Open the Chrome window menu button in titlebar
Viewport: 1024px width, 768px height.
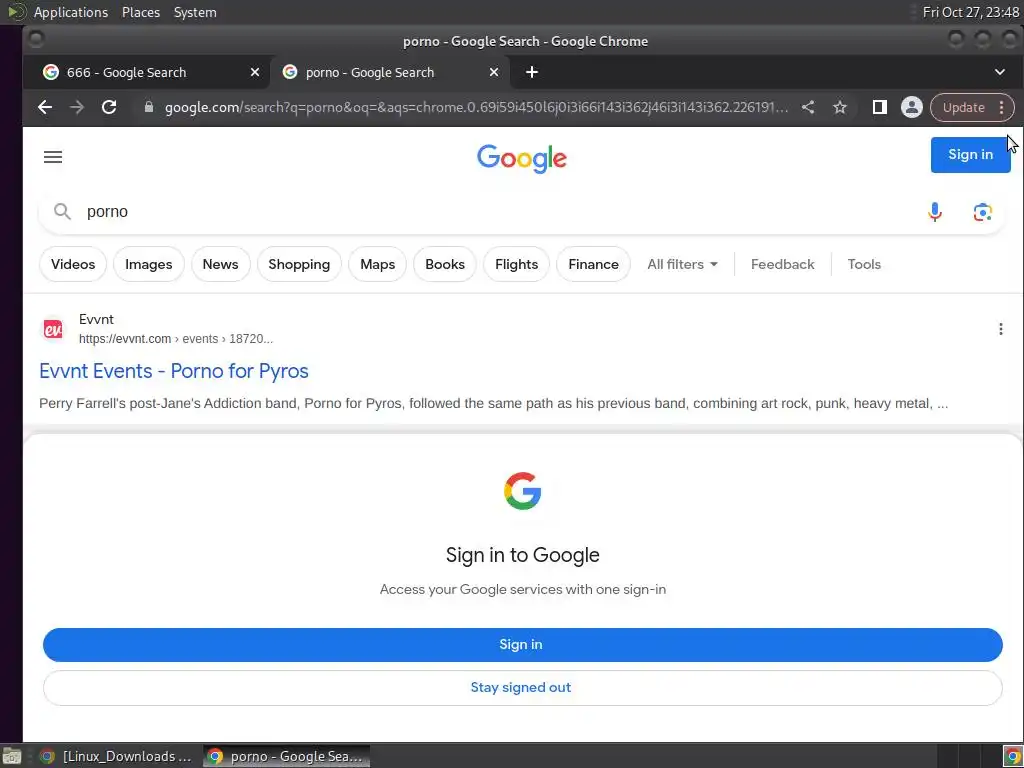click(37, 40)
